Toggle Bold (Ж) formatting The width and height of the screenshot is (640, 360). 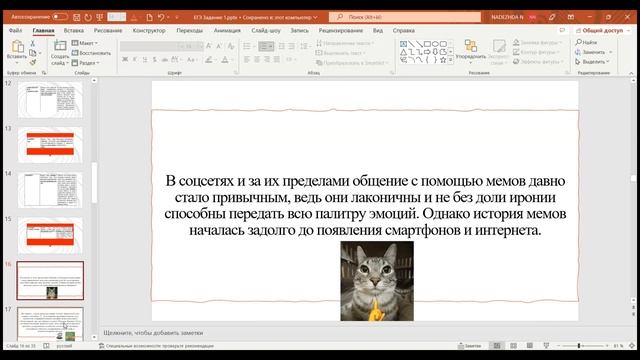pos(125,60)
